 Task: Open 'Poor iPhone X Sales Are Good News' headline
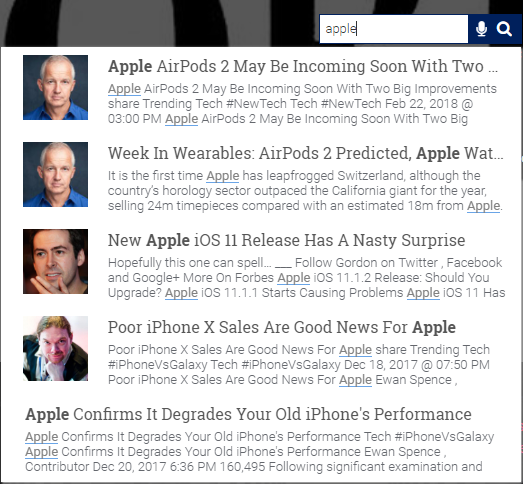282,327
